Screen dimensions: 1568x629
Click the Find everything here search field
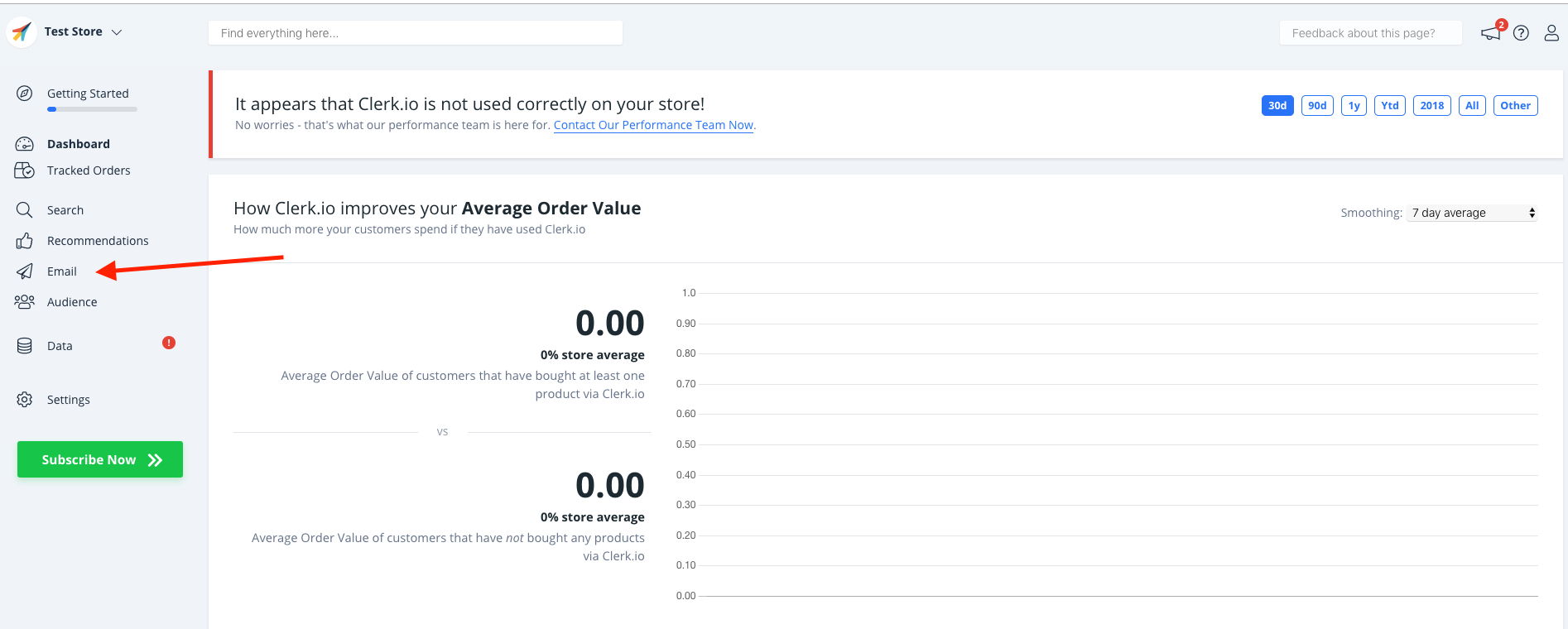tap(416, 33)
